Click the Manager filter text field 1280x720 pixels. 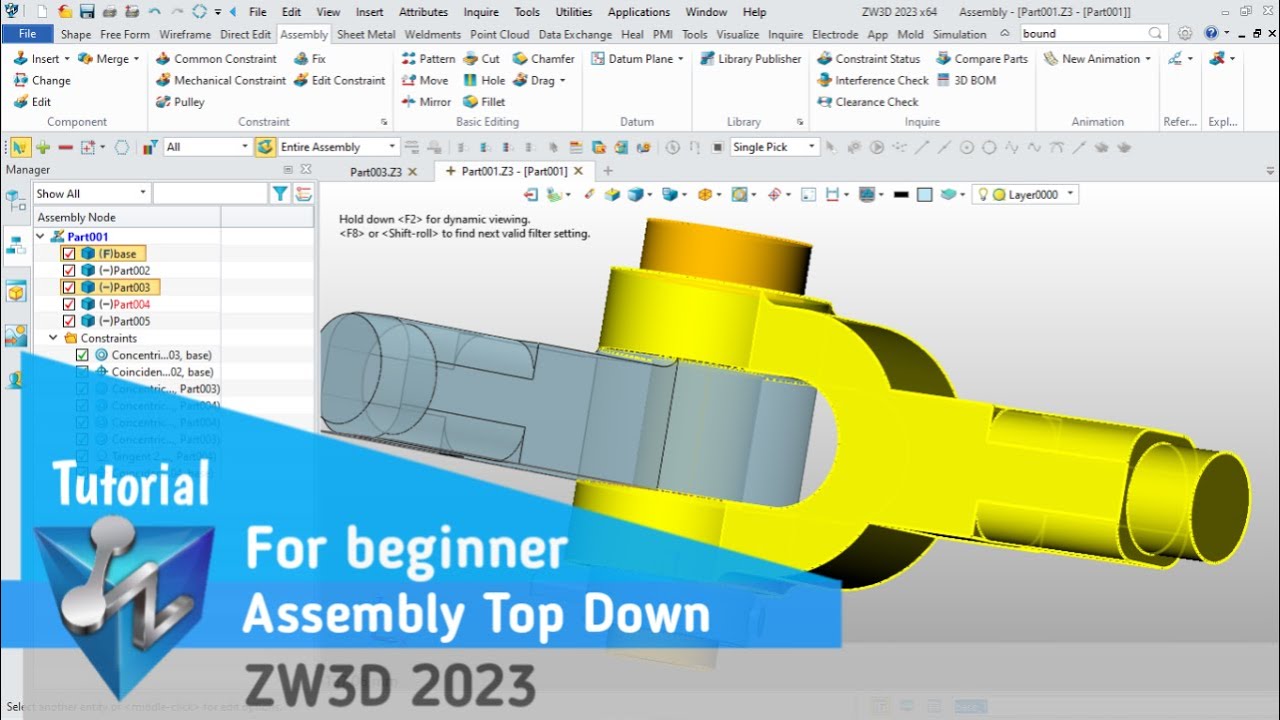pyautogui.click(x=210, y=194)
